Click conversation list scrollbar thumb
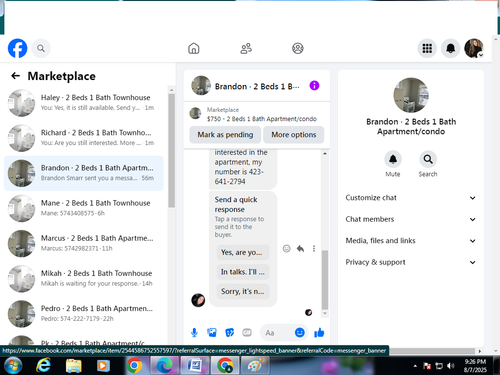 (171, 151)
